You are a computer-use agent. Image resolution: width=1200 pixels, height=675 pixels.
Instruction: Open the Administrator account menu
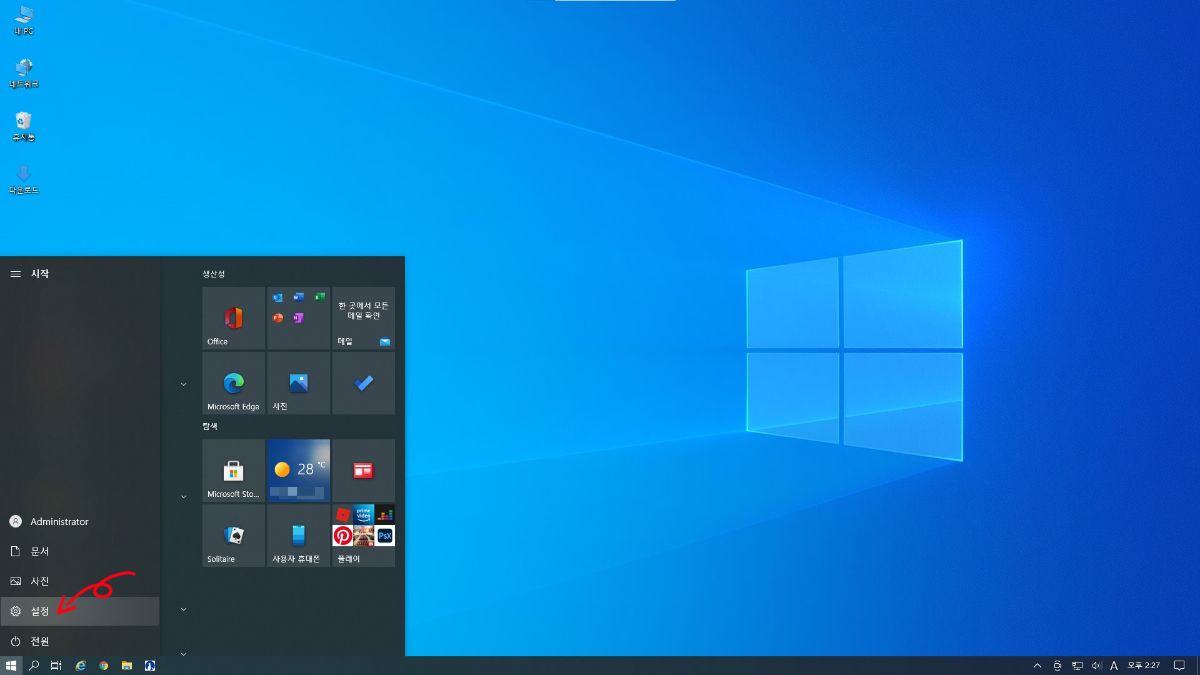(80, 521)
